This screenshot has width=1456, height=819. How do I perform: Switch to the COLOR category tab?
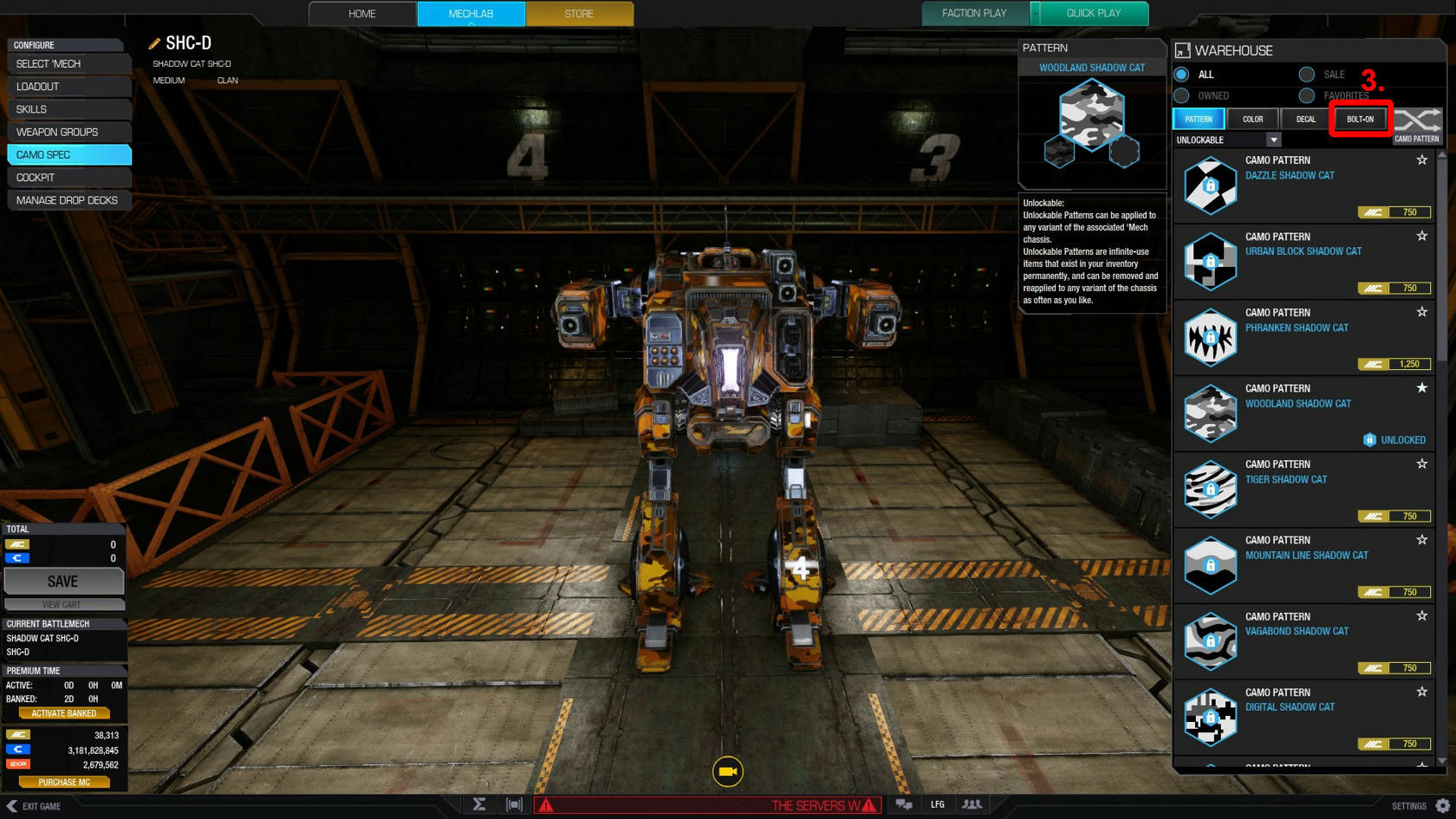(1252, 119)
